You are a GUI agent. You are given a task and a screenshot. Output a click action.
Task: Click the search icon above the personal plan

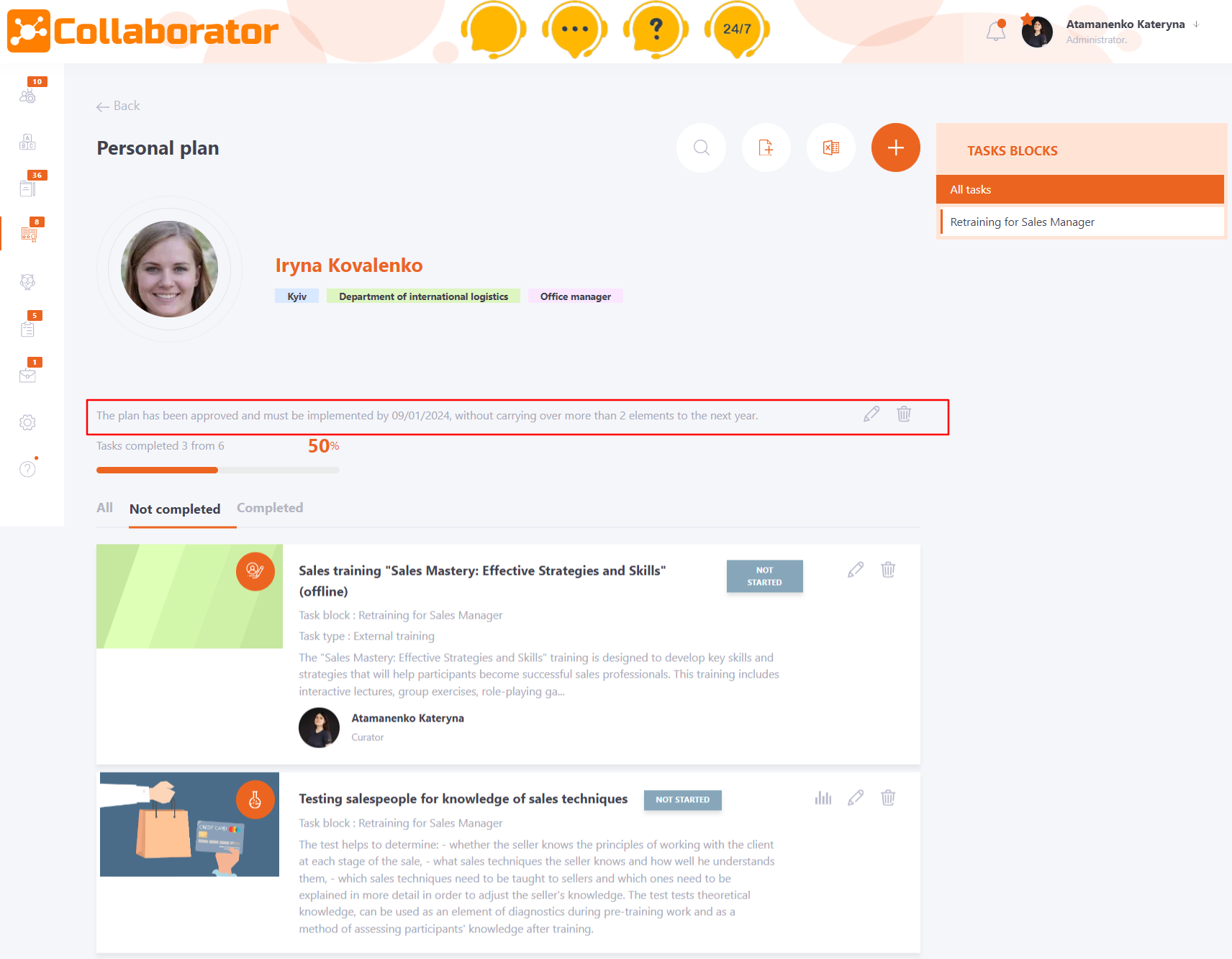(x=701, y=147)
